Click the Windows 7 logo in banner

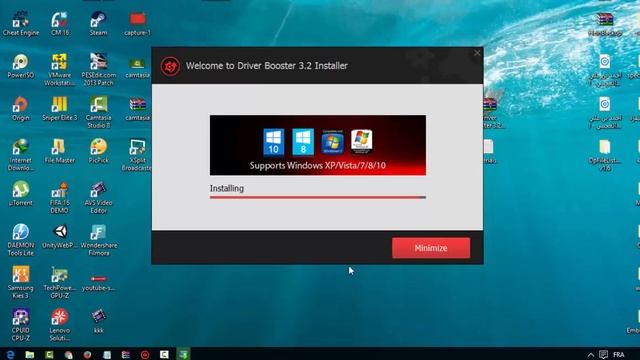[332, 142]
